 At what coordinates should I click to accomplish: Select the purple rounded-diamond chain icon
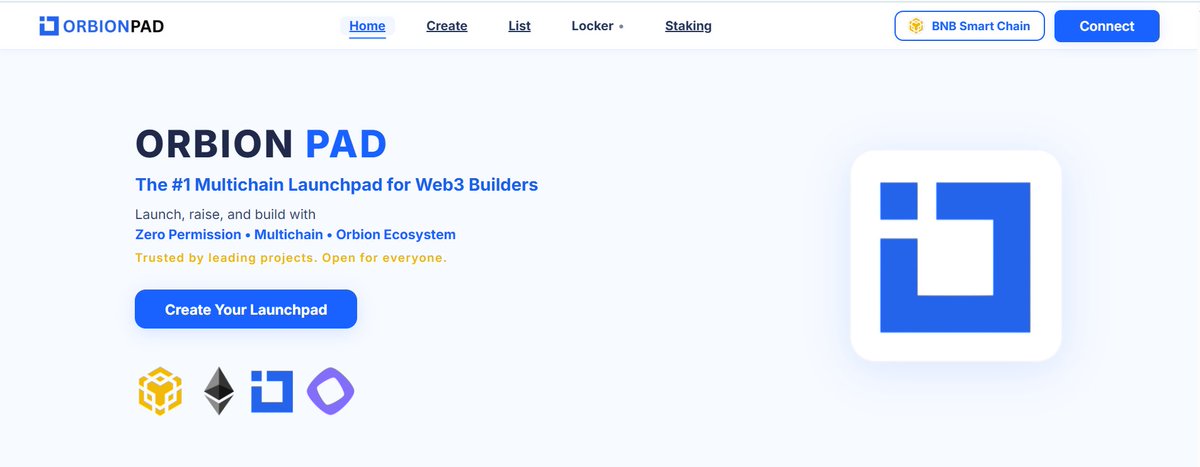tap(331, 391)
